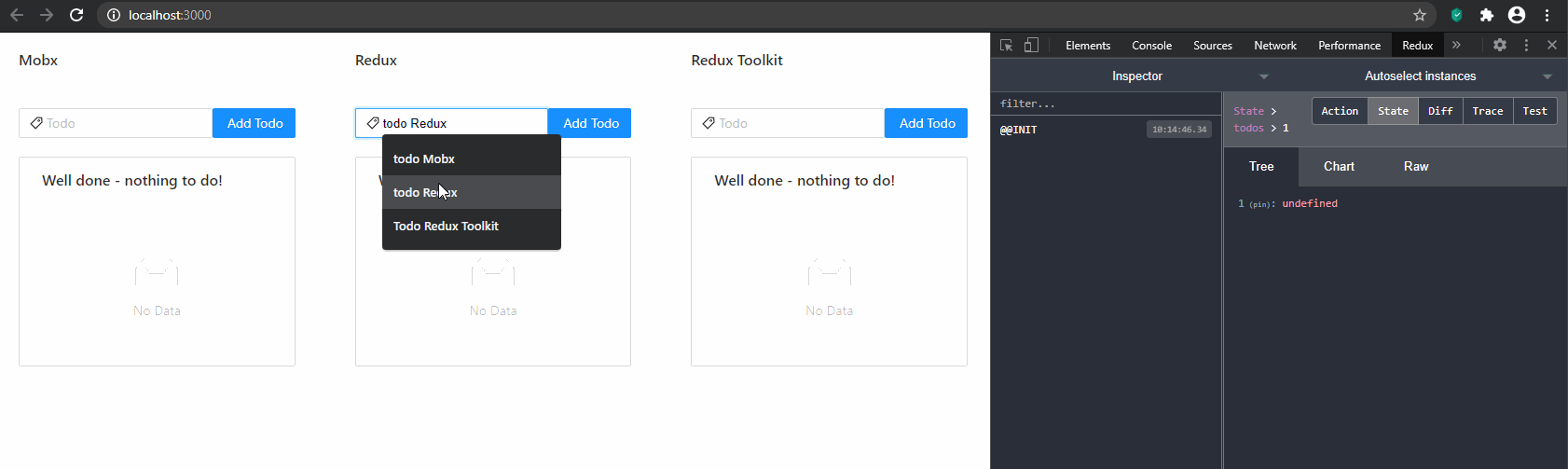Choose 'todo Redux' autocomplete suggestion
The image size is (1568, 469).
coord(472,192)
